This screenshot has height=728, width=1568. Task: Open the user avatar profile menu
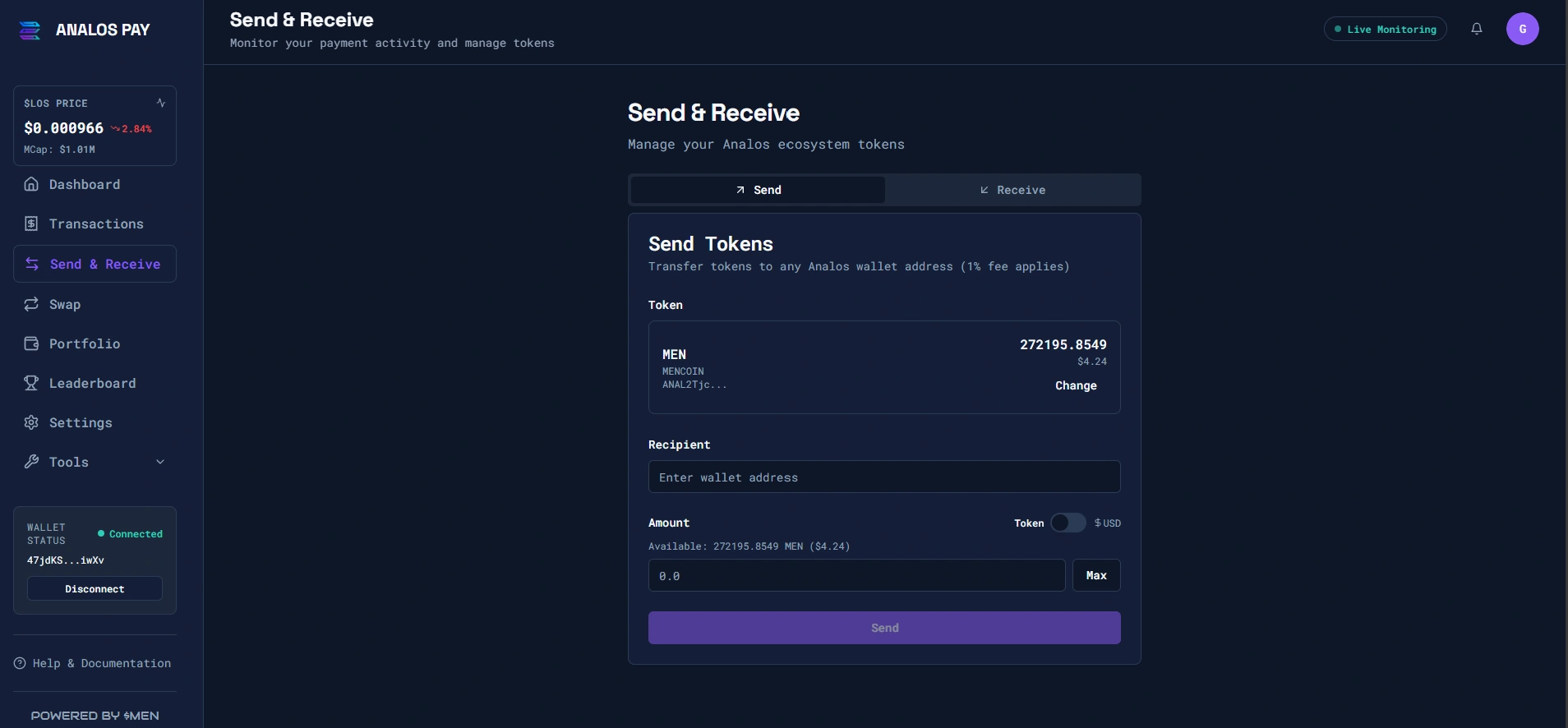coord(1522,29)
